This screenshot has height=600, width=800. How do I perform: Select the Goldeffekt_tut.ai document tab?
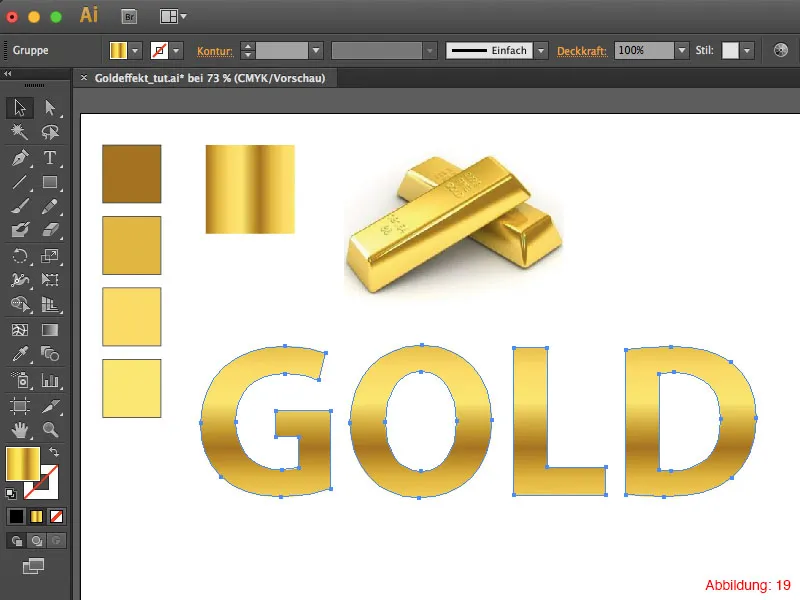click(210, 78)
